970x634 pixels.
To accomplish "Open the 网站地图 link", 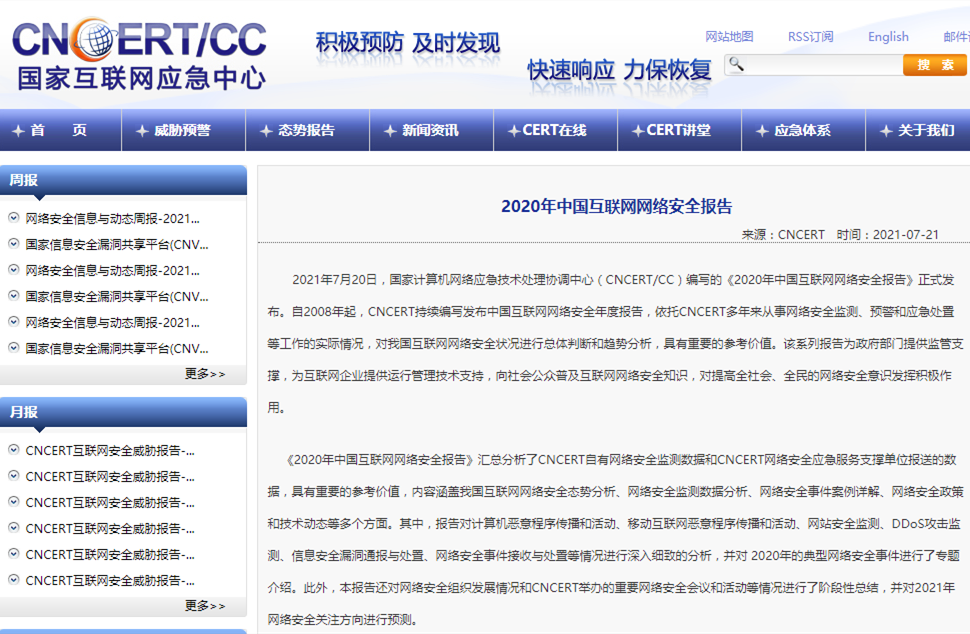I will 729,37.
